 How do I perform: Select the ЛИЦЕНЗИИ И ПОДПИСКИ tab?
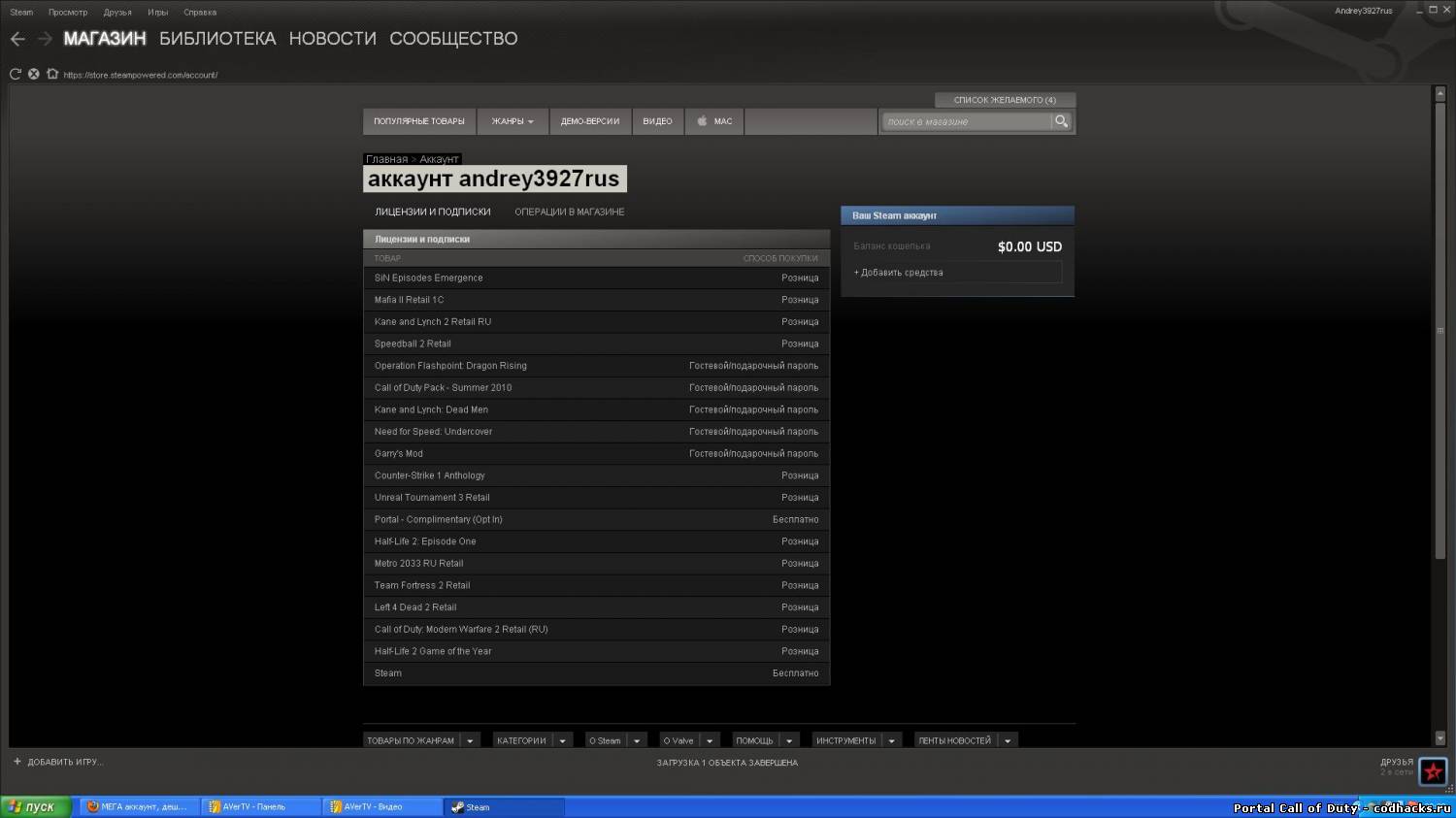click(x=433, y=212)
